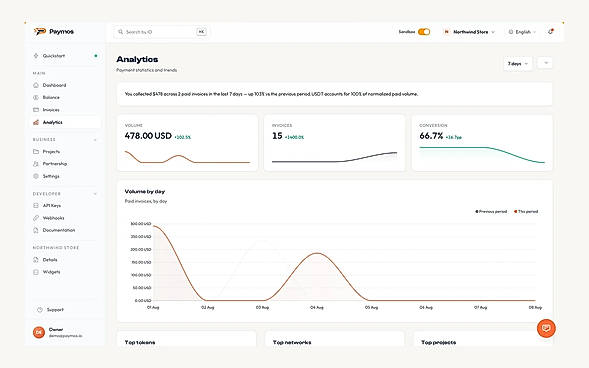Click the Top projects heading
Screen dimensions: 589x368
click(x=438, y=342)
